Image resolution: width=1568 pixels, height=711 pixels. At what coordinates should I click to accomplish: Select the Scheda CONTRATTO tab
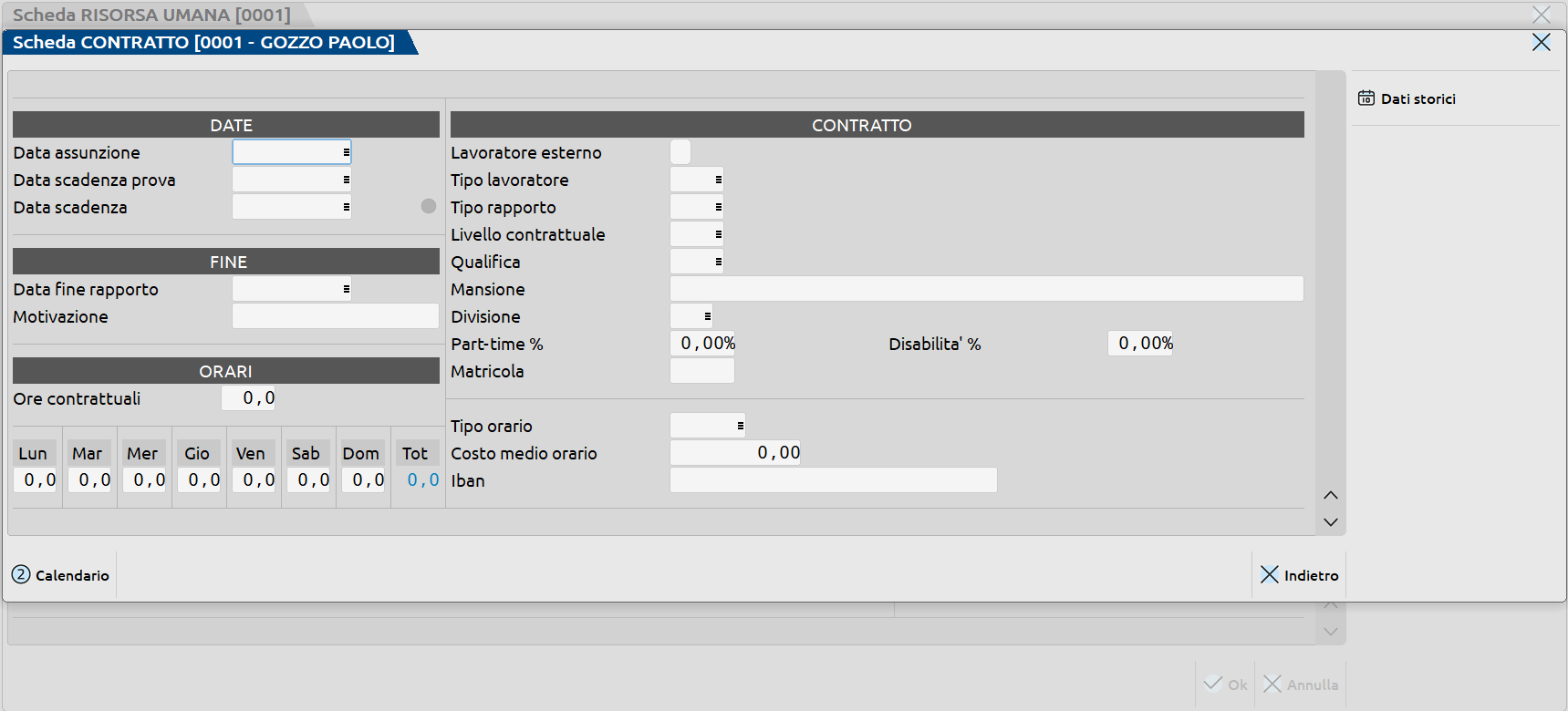point(203,43)
